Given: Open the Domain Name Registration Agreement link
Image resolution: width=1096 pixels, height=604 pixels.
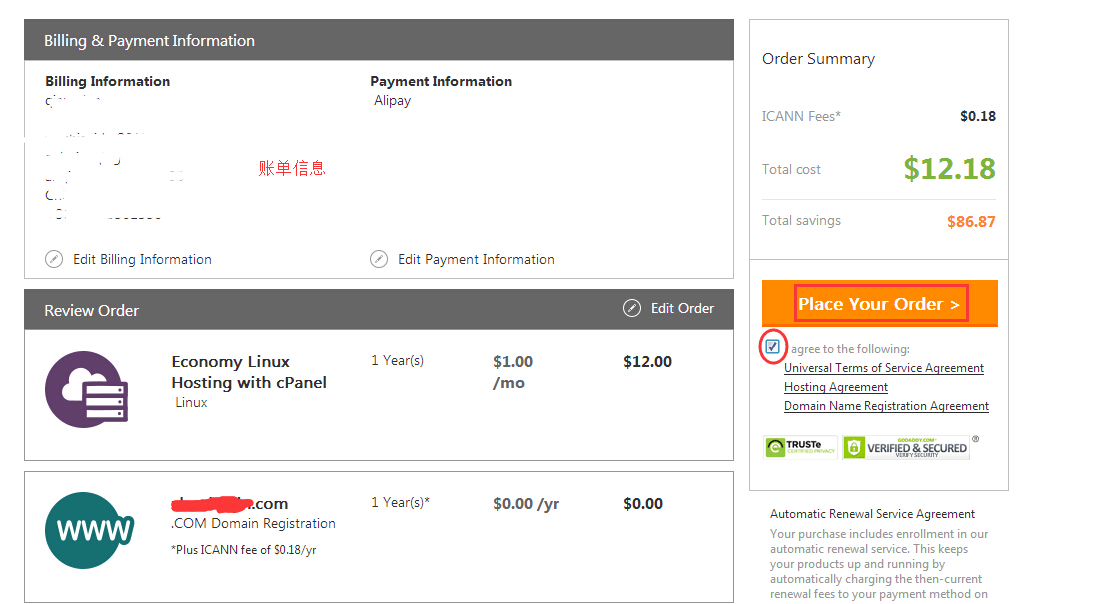Looking at the screenshot, I should pyautogui.click(x=886, y=406).
